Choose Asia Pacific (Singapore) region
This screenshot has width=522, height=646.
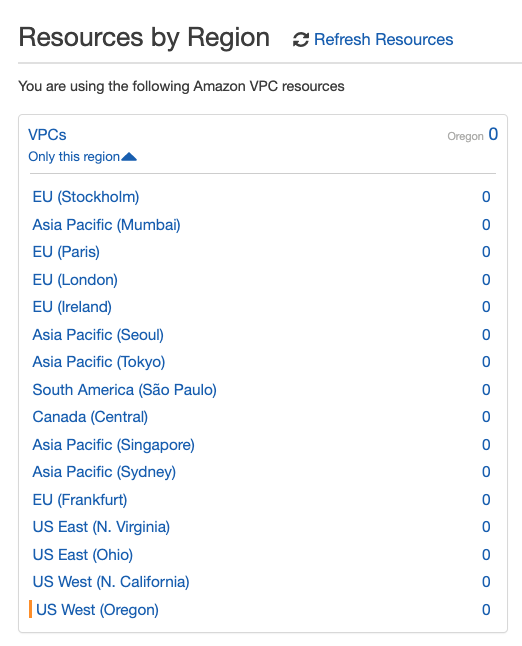tap(114, 445)
